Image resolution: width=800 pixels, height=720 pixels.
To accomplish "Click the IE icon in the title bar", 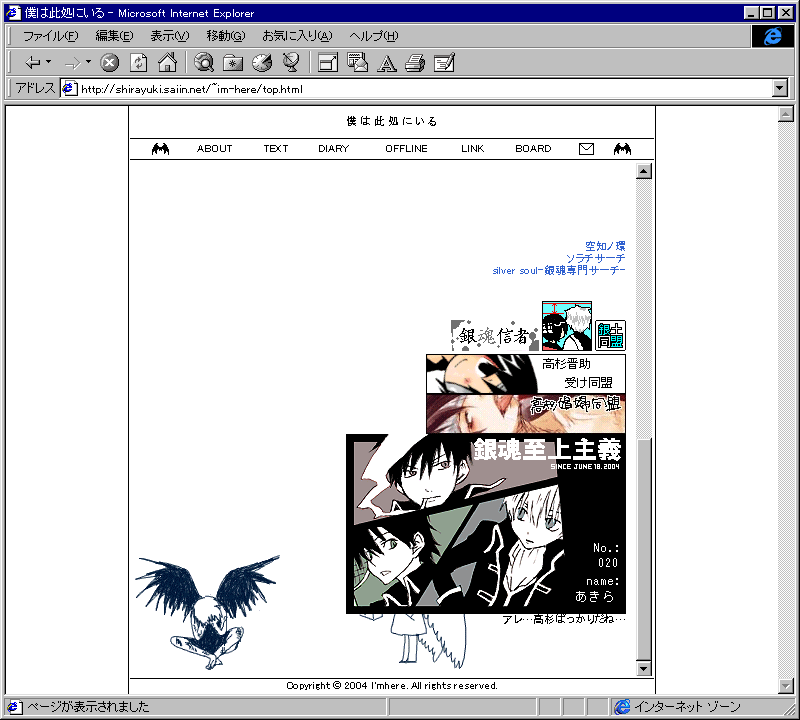I will [x=14, y=13].
